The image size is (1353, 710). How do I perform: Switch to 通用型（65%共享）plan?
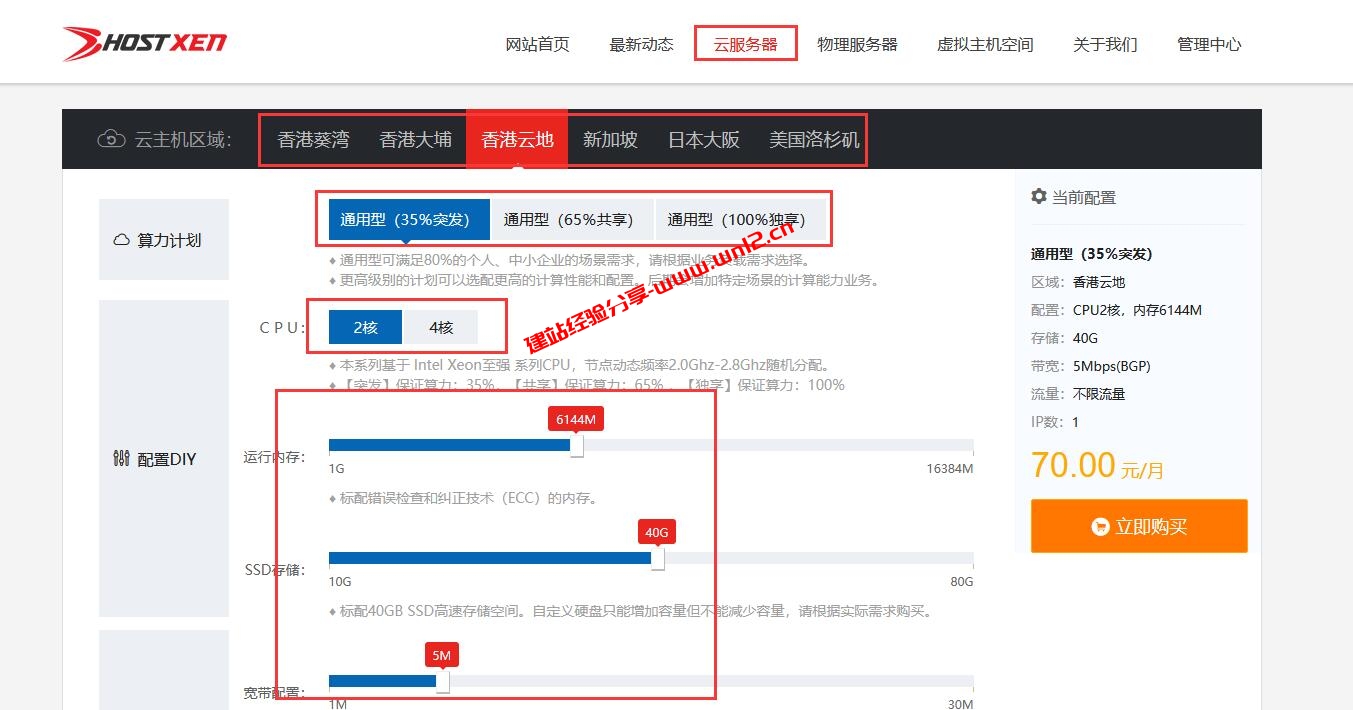click(x=572, y=219)
